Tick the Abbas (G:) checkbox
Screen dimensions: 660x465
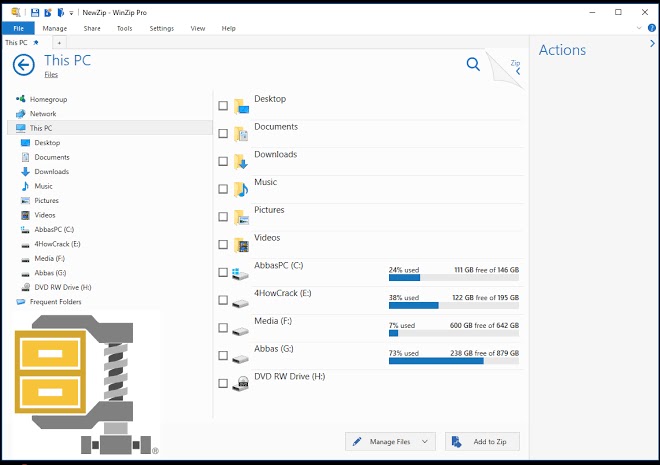(x=223, y=356)
